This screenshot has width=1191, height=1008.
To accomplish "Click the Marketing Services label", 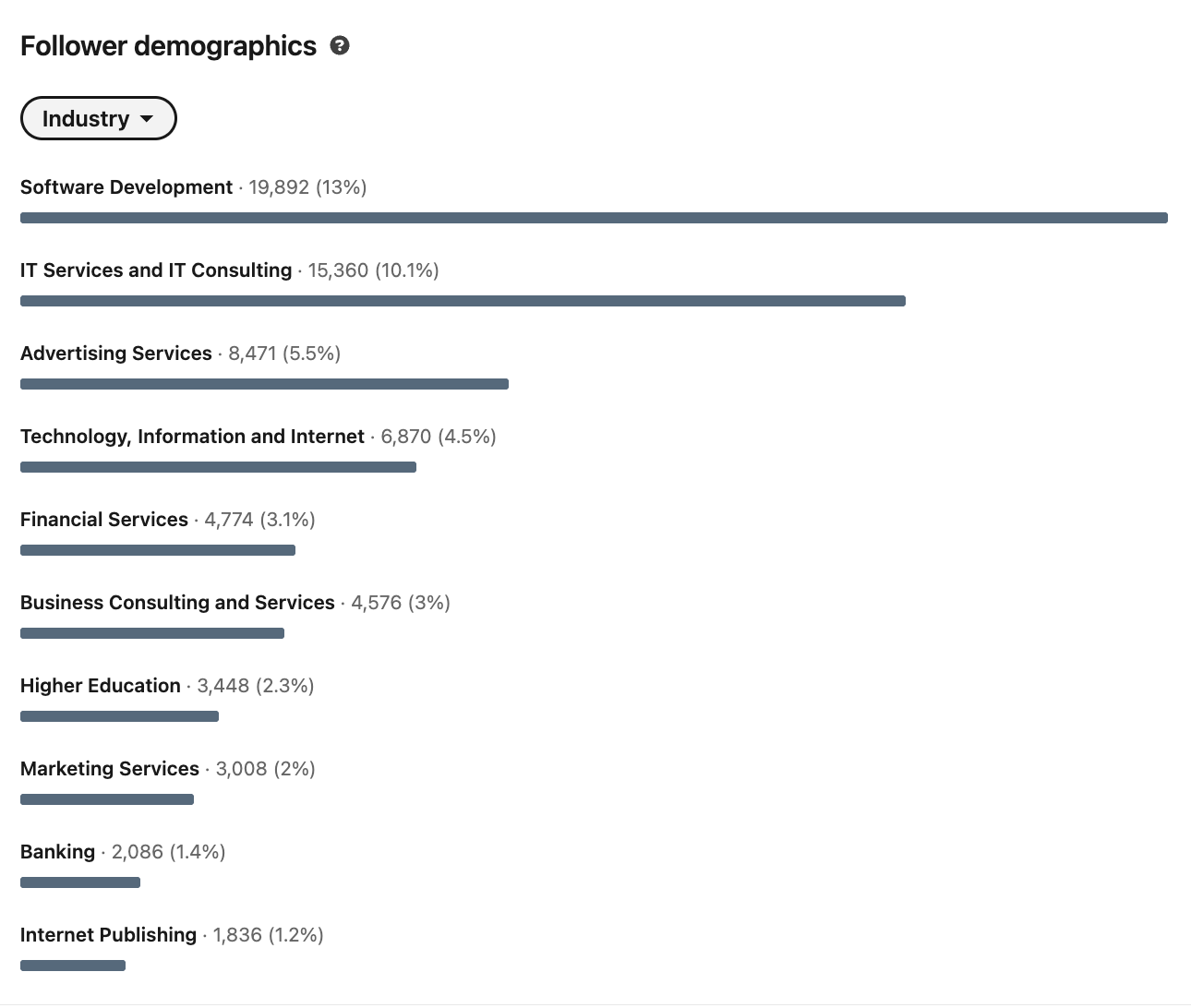I will pos(109,768).
